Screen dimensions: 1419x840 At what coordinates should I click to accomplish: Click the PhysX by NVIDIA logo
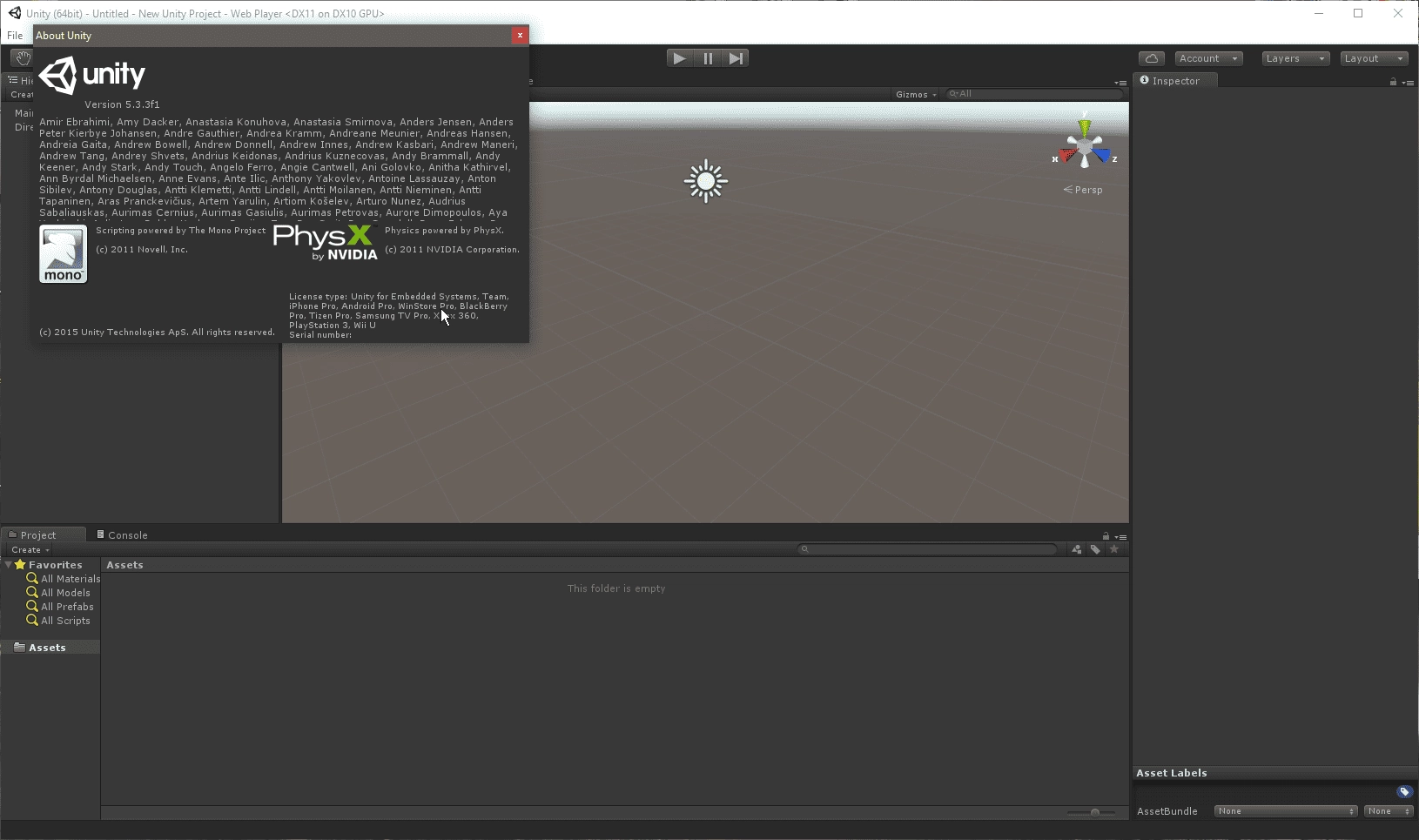[325, 242]
